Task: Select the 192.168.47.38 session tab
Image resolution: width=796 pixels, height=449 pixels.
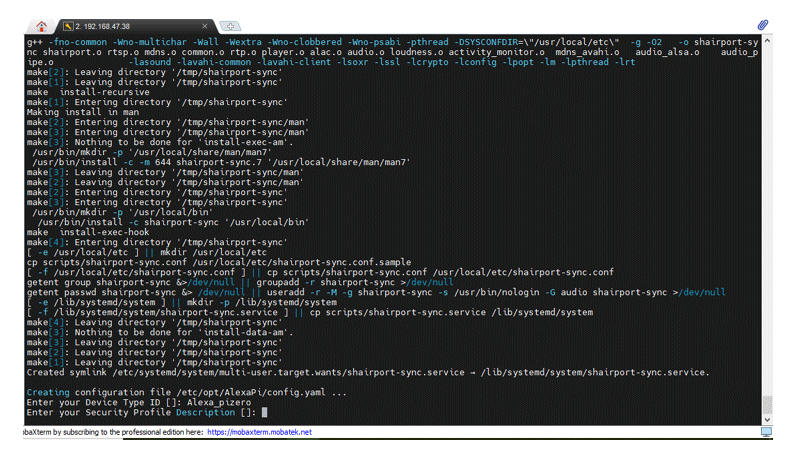Action: coord(136,26)
